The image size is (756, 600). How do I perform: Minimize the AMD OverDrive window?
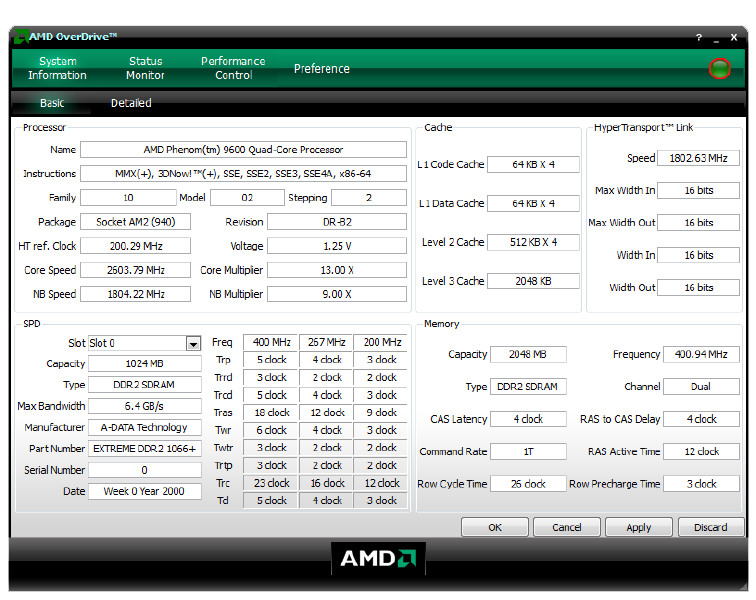pyautogui.click(x=716, y=39)
